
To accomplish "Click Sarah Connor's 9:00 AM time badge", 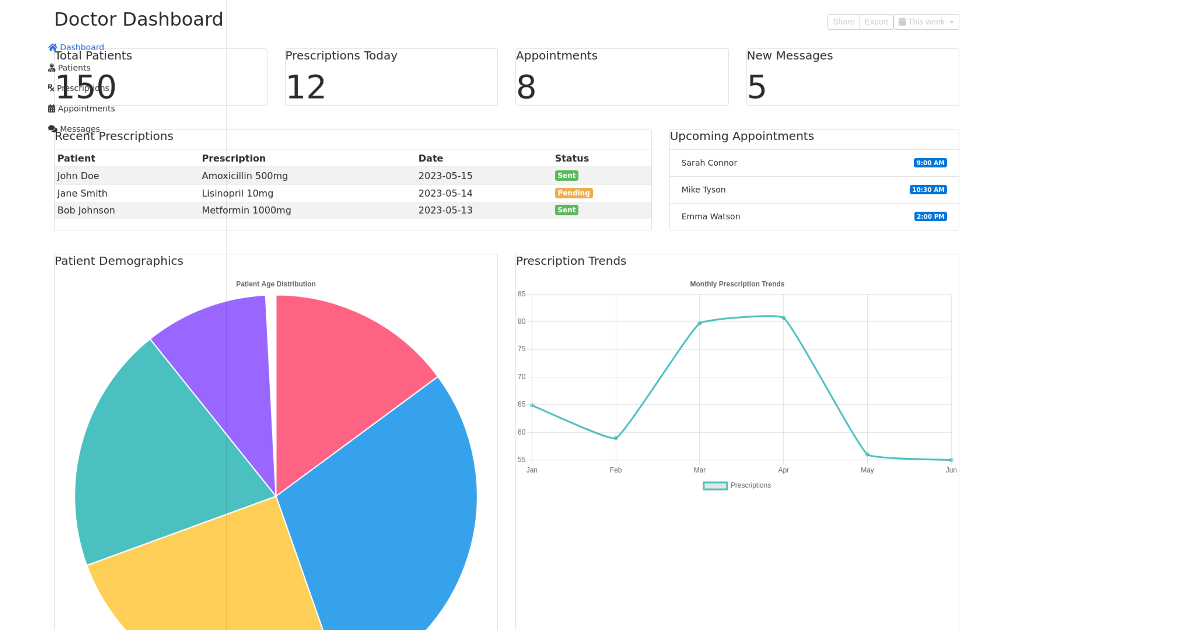I will (930, 162).
